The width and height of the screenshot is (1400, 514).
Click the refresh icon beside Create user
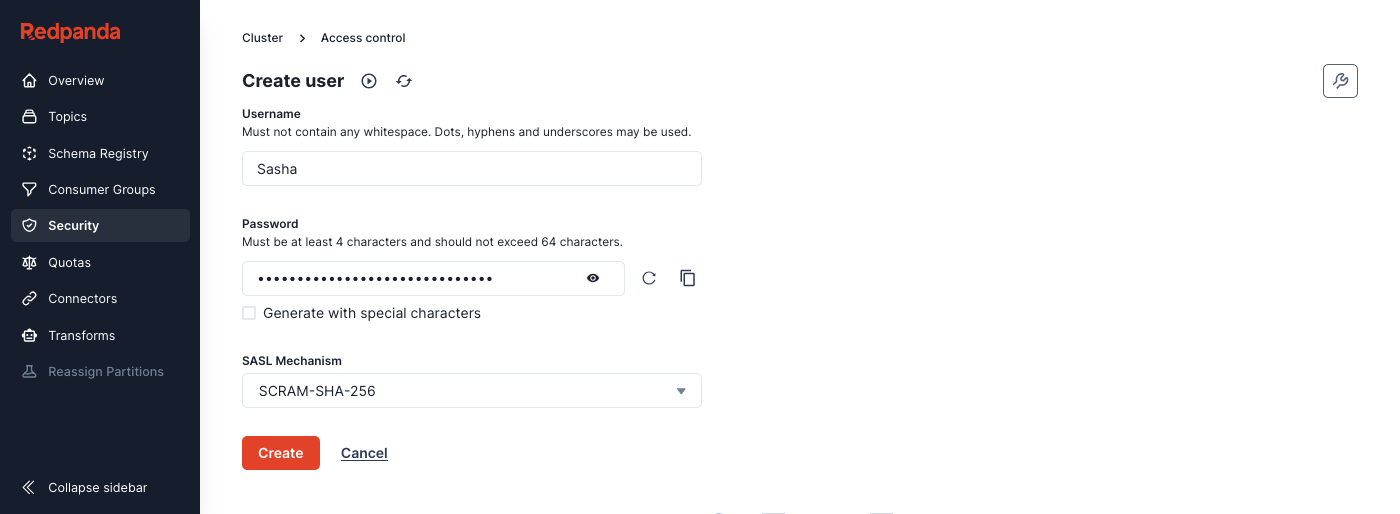click(x=404, y=82)
